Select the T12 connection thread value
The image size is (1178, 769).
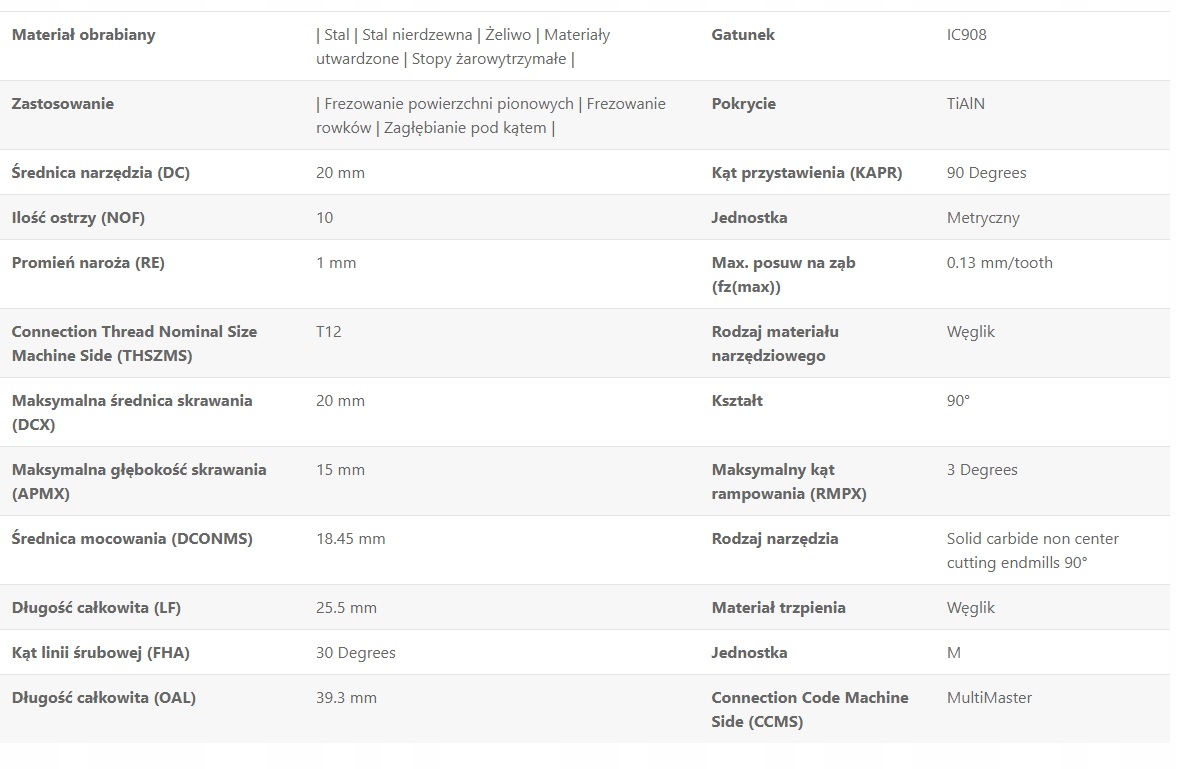point(328,332)
